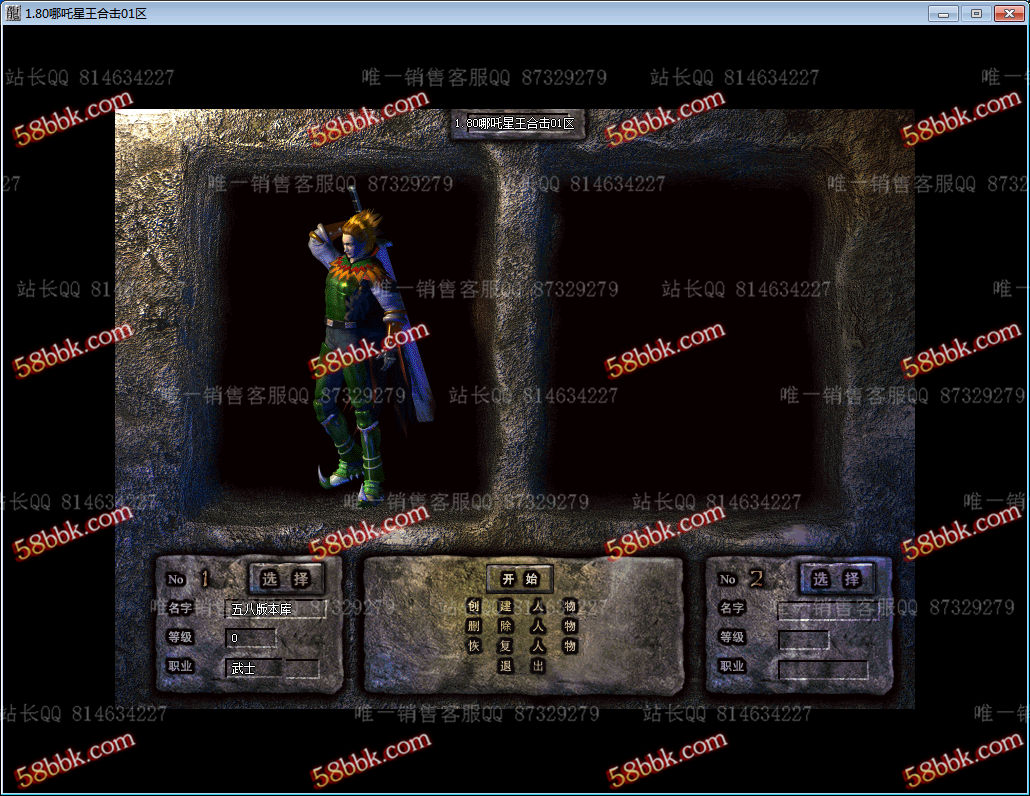Click slot 1 名字 label
This screenshot has width=1030, height=796.
(x=179, y=608)
